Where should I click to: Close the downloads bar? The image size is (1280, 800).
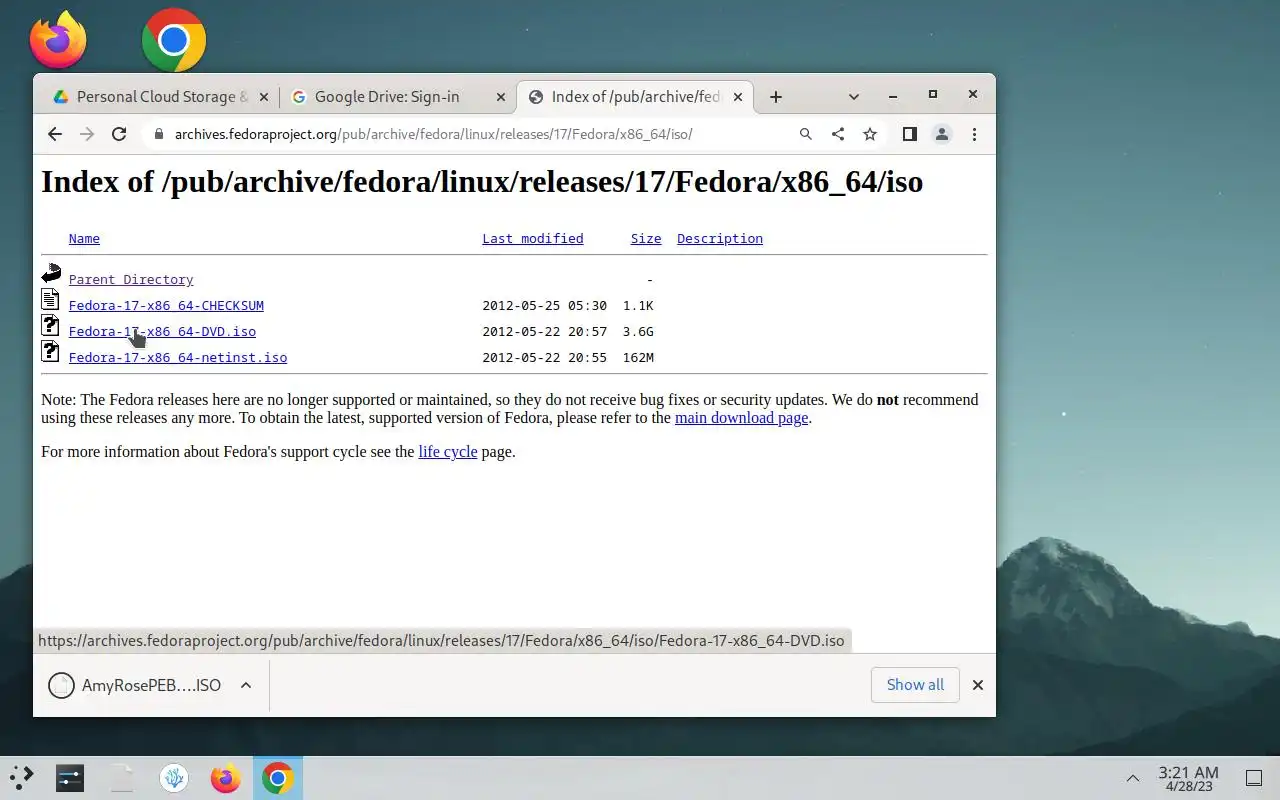[978, 685]
